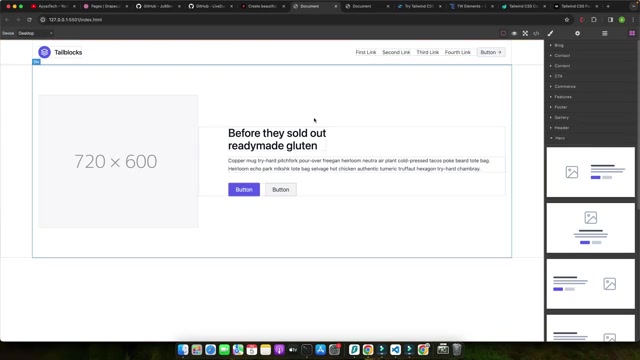Switch to the TW Elements browser tab
Screen dimensions: 640x360
click(x=471, y=7)
